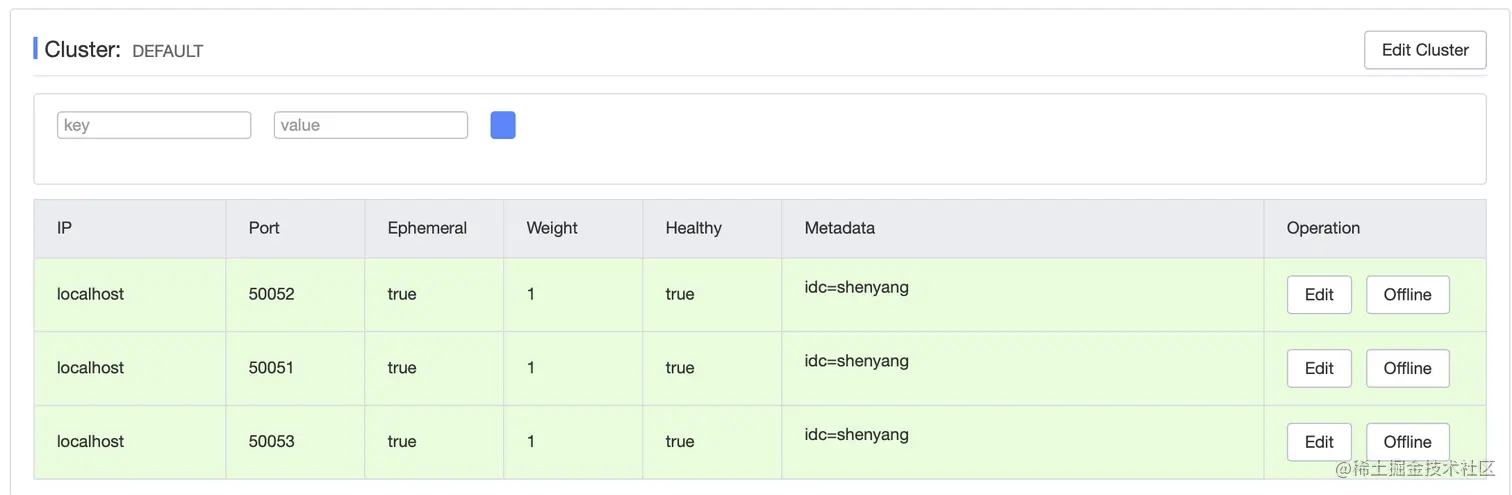Edit the instance on port 50052

pyautogui.click(x=1318, y=295)
